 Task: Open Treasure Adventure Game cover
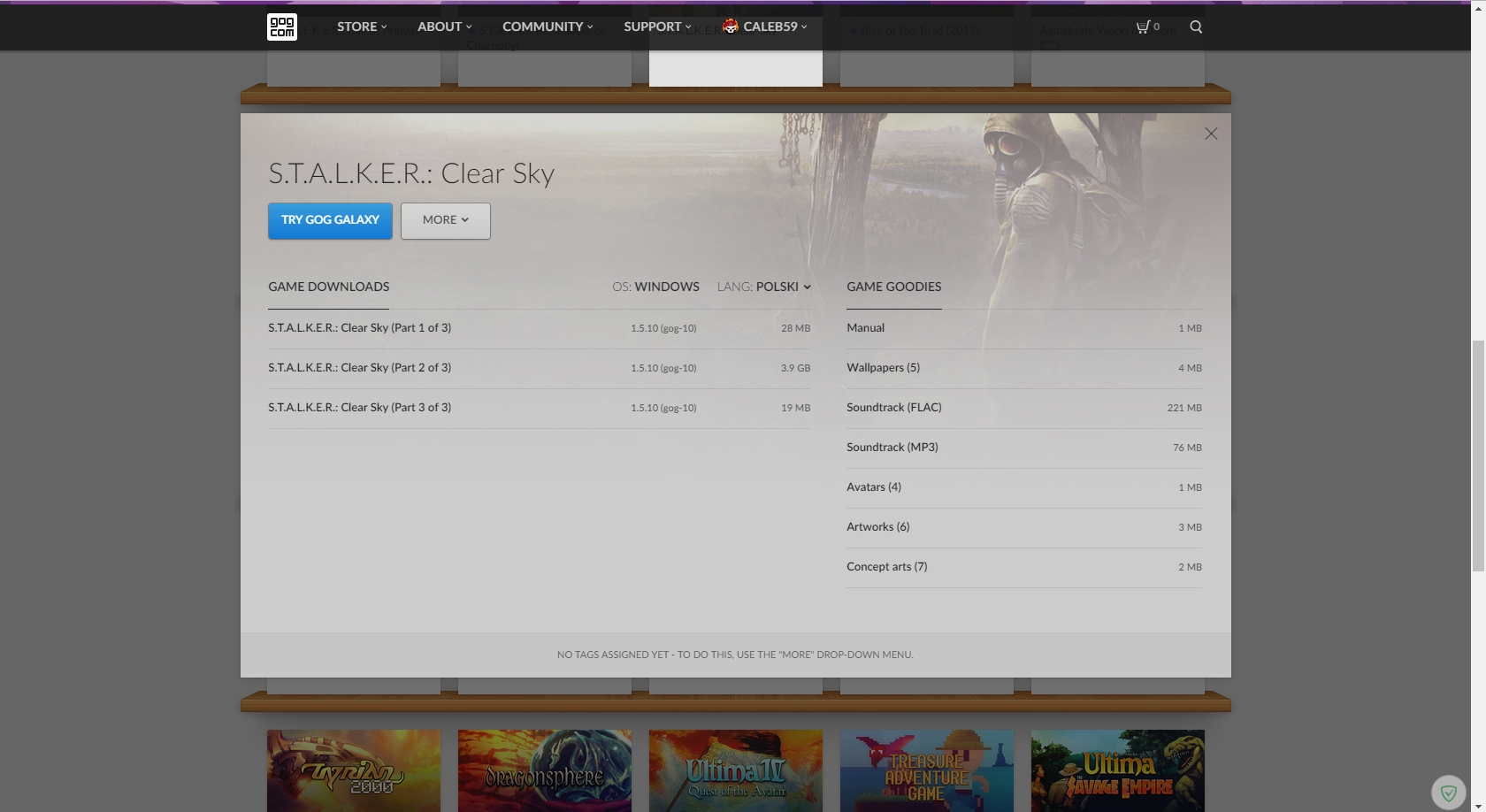pos(927,770)
